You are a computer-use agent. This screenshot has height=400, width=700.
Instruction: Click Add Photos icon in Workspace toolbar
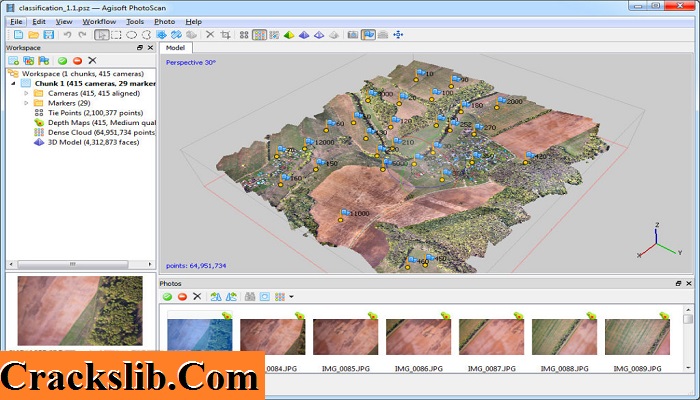click(x=29, y=60)
